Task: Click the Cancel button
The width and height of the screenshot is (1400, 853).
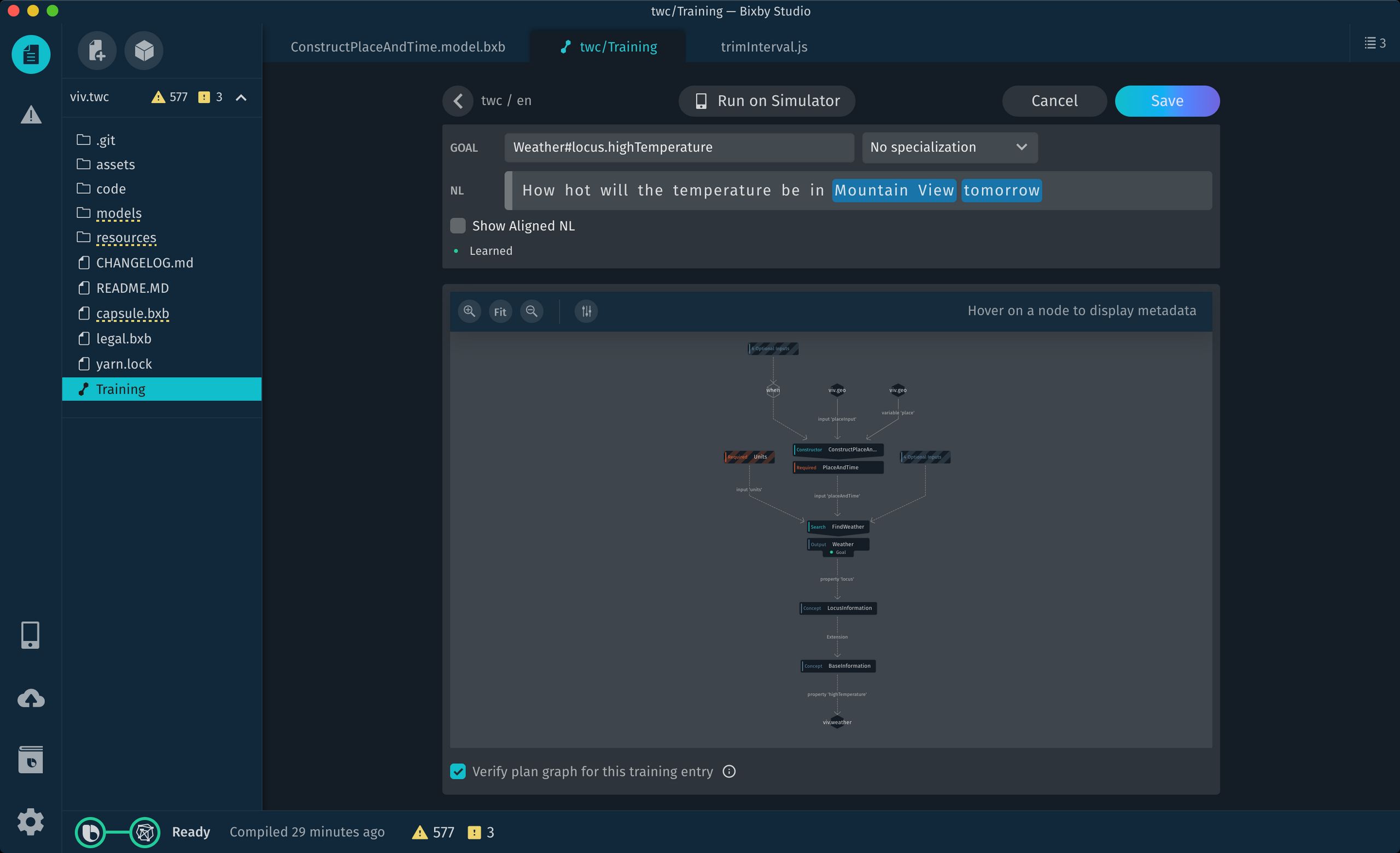Action: click(x=1054, y=101)
